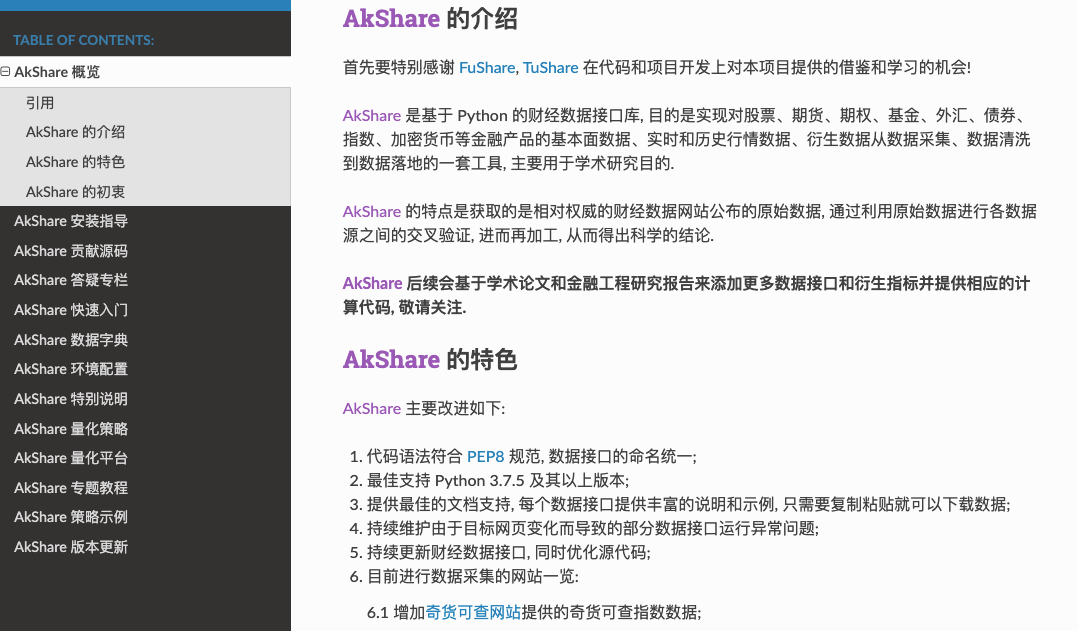Navigate to AkShare 答疑专栏
The width and height of the screenshot is (1078, 631).
(x=71, y=280)
